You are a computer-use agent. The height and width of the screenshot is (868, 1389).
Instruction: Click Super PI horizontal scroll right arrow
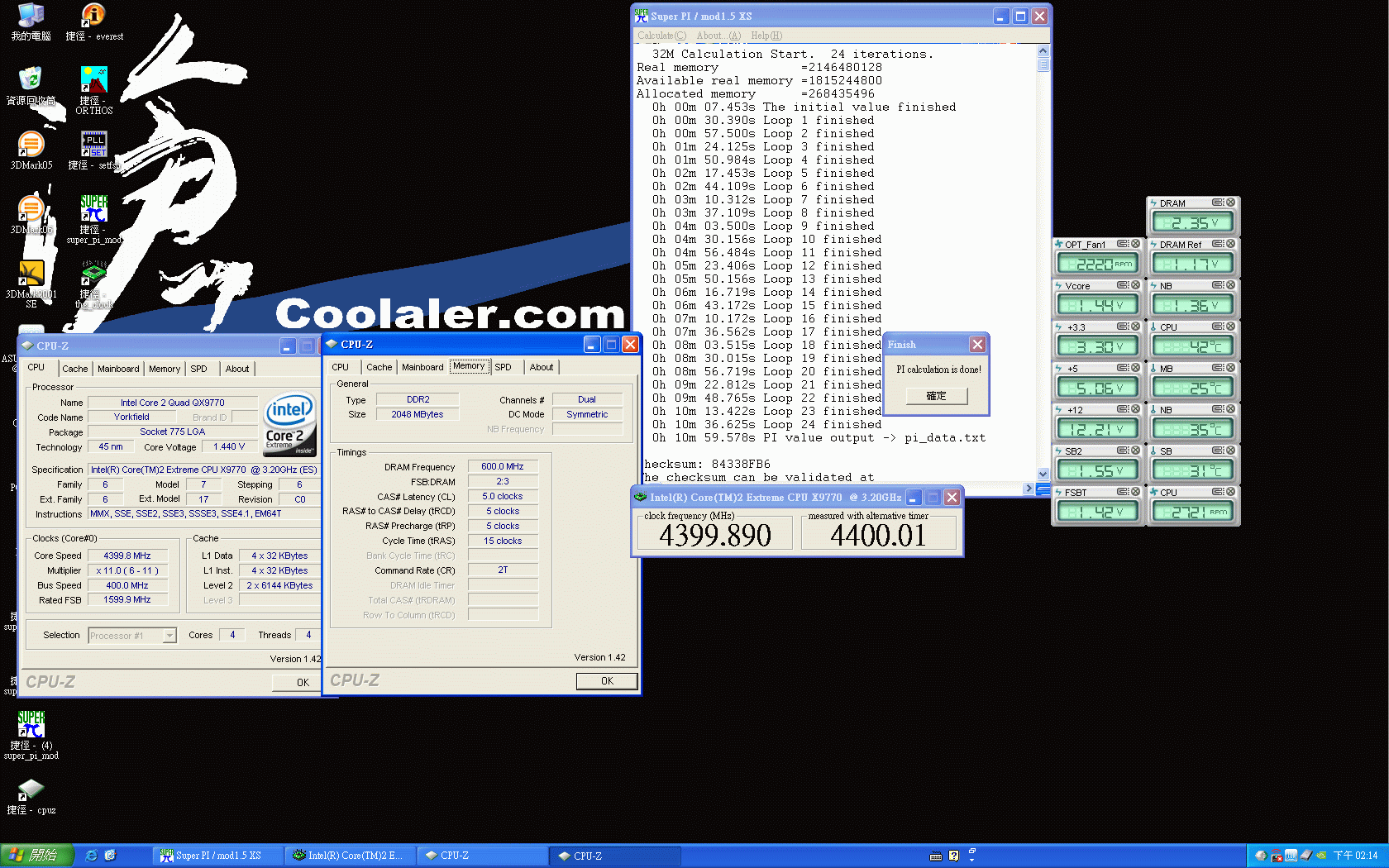click(1029, 489)
